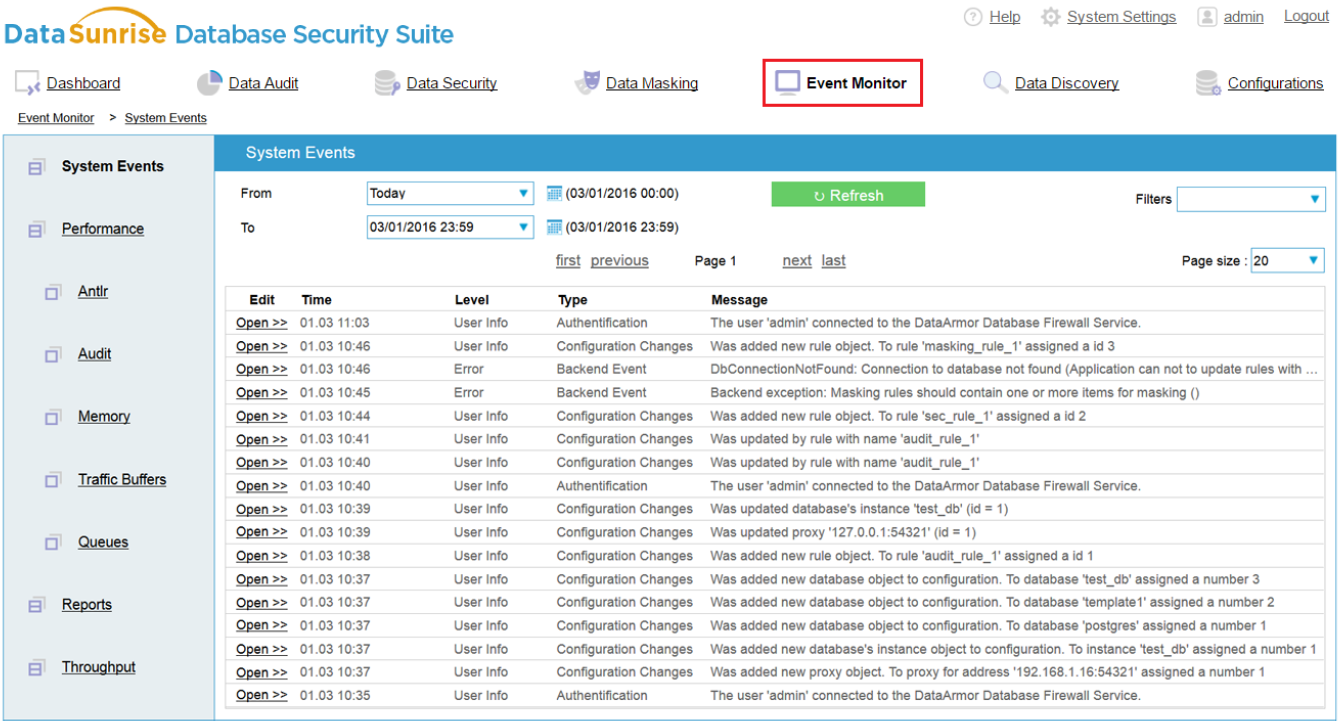Open the Help link
The image size is (1340, 724).
point(1005,17)
